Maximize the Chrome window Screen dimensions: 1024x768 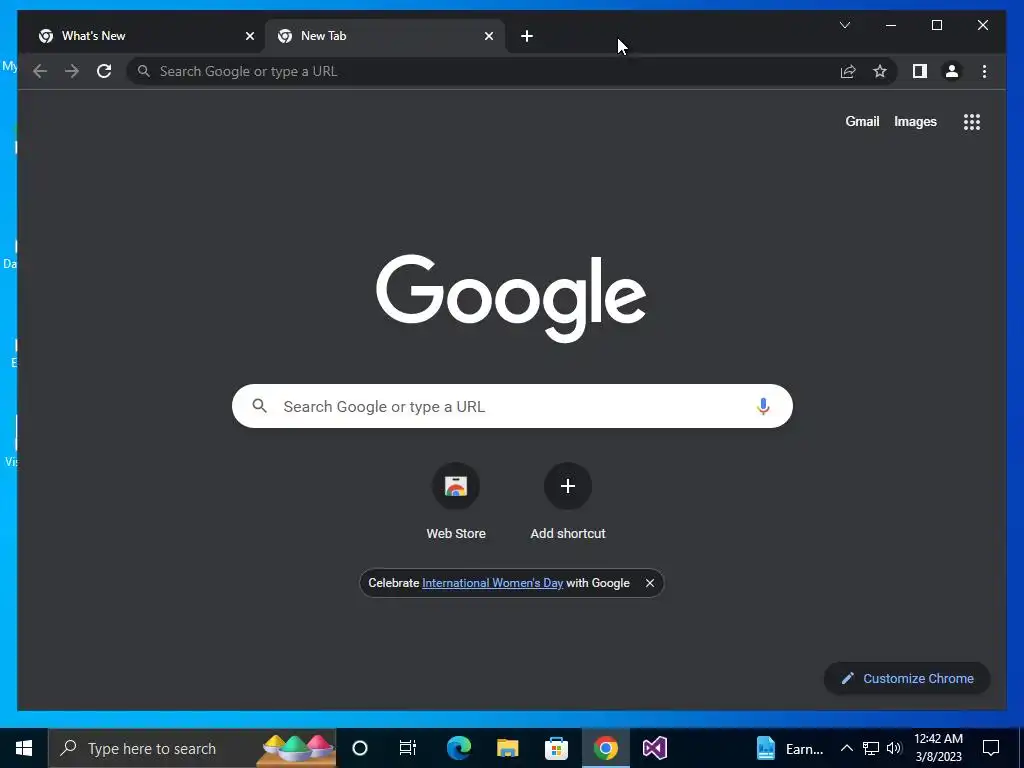point(936,25)
